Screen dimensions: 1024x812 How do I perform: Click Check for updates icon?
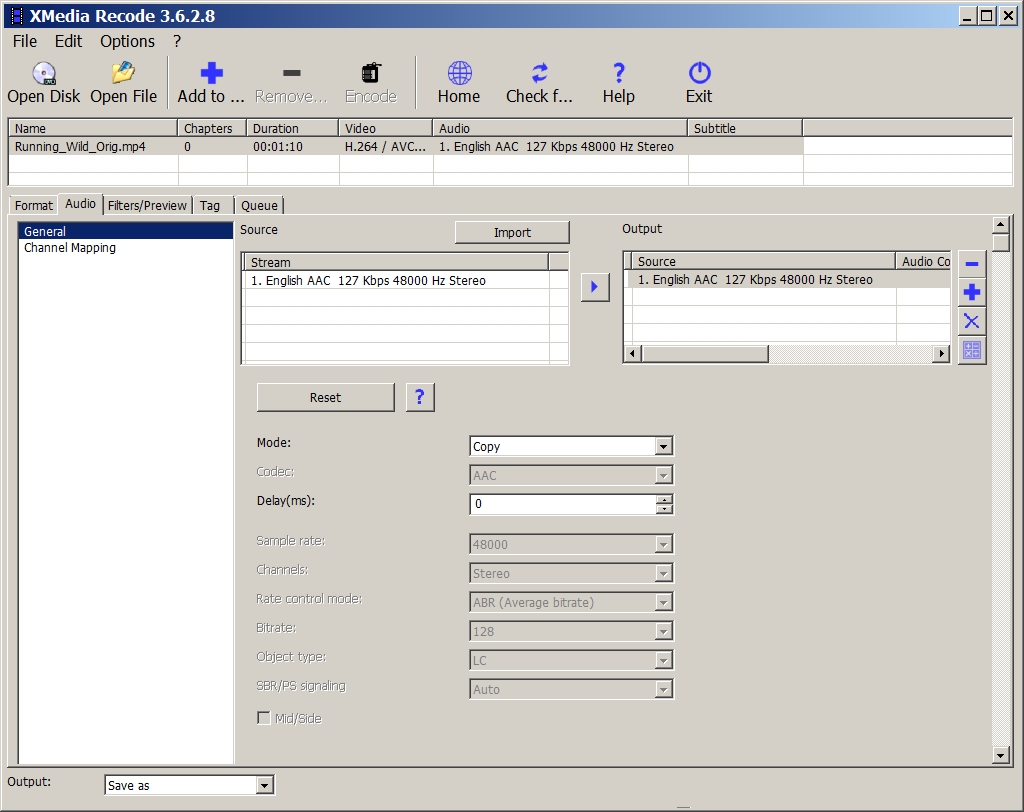coord(539,73)
